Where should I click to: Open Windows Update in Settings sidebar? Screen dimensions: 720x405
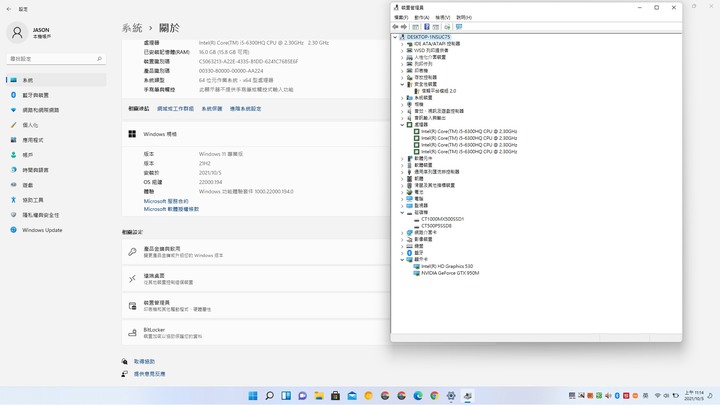coord(56,230)
